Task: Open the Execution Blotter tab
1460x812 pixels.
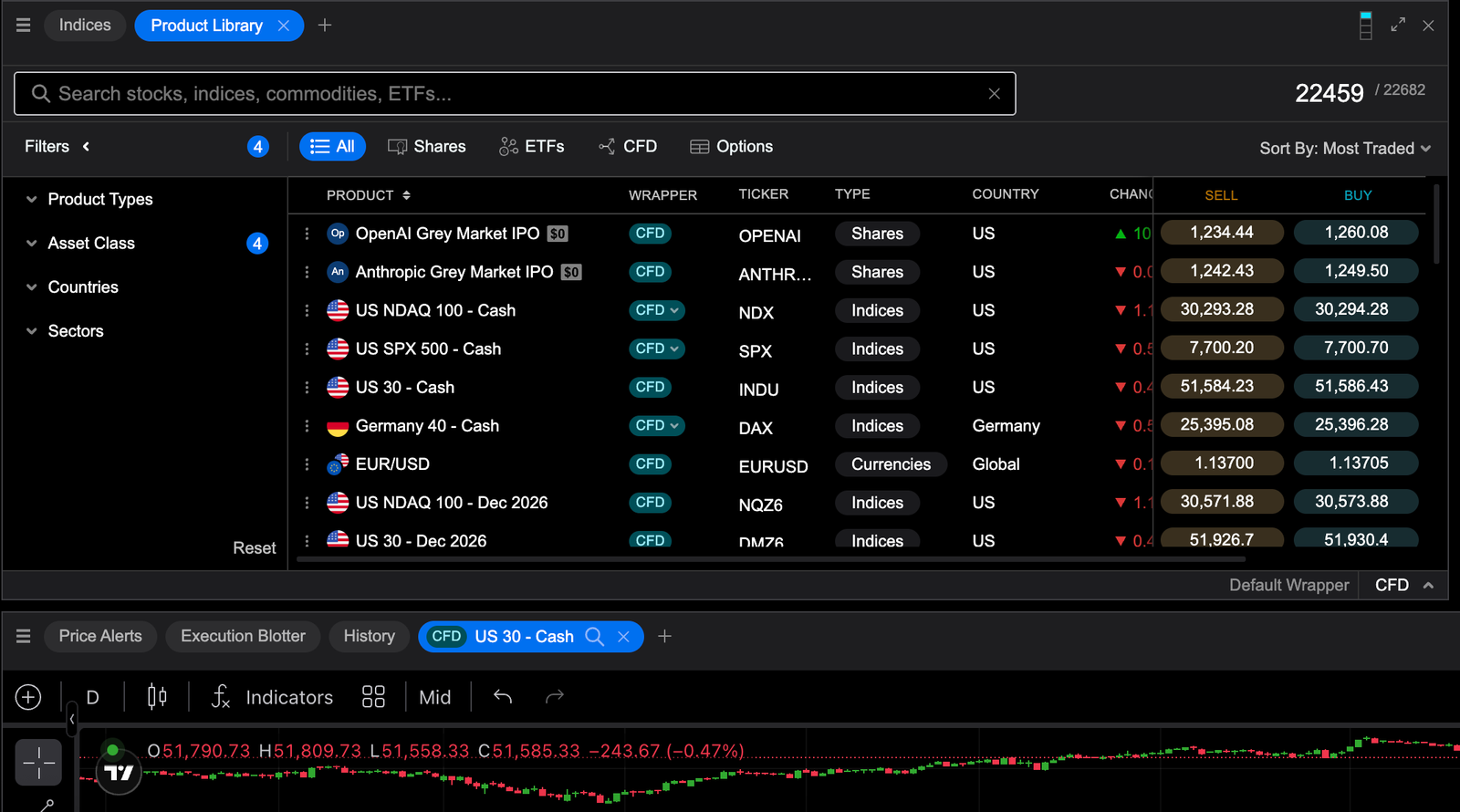Action: [243, 636]
